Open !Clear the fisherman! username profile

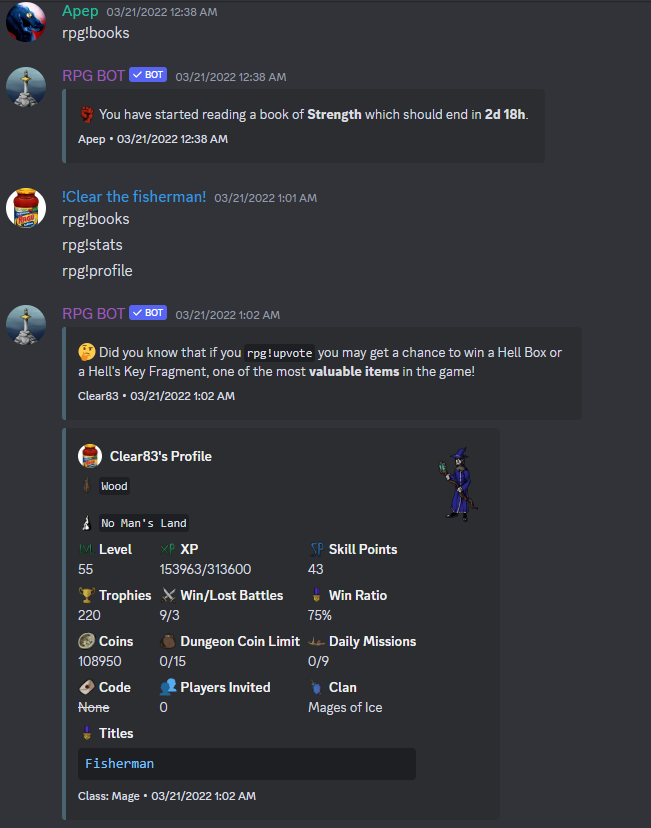[x=134, y=197]
